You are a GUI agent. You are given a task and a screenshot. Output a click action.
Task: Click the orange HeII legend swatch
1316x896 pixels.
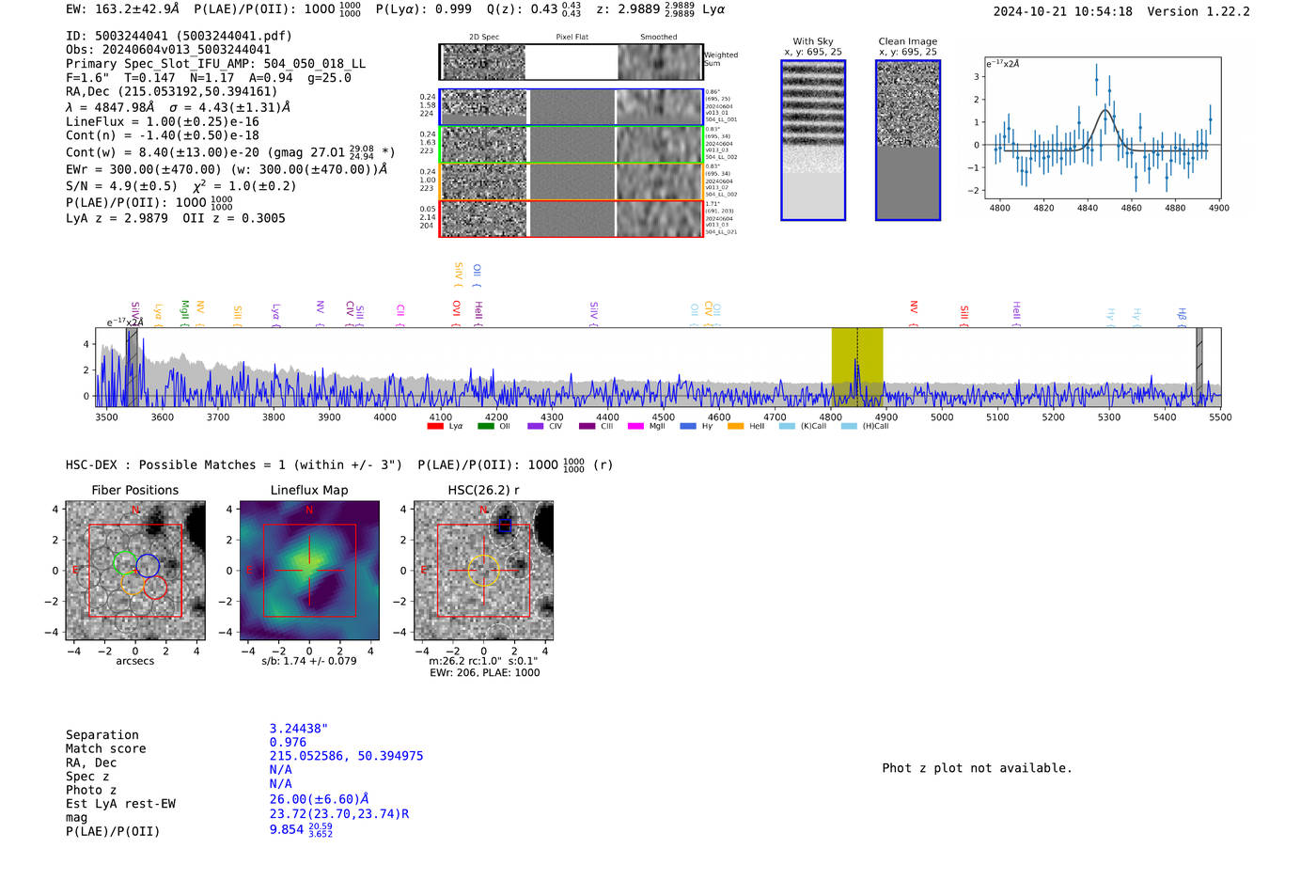(x=736, y=426)
